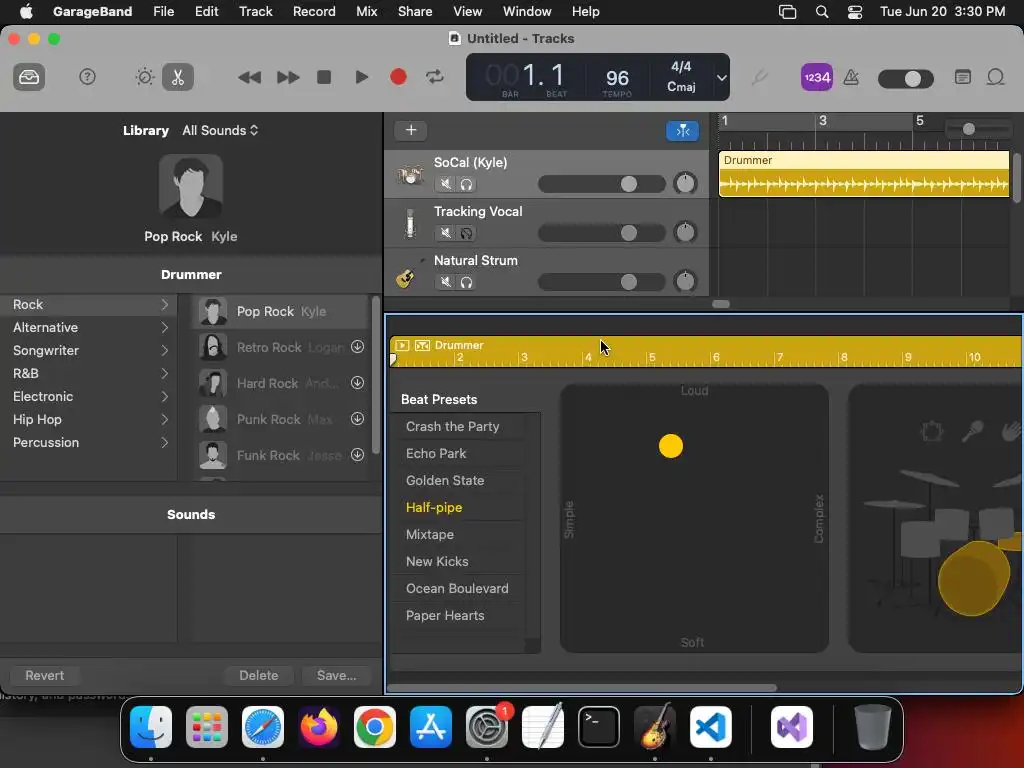Open the Loop Browser button
Screen dimensions: 1024x768
point(995,77)
